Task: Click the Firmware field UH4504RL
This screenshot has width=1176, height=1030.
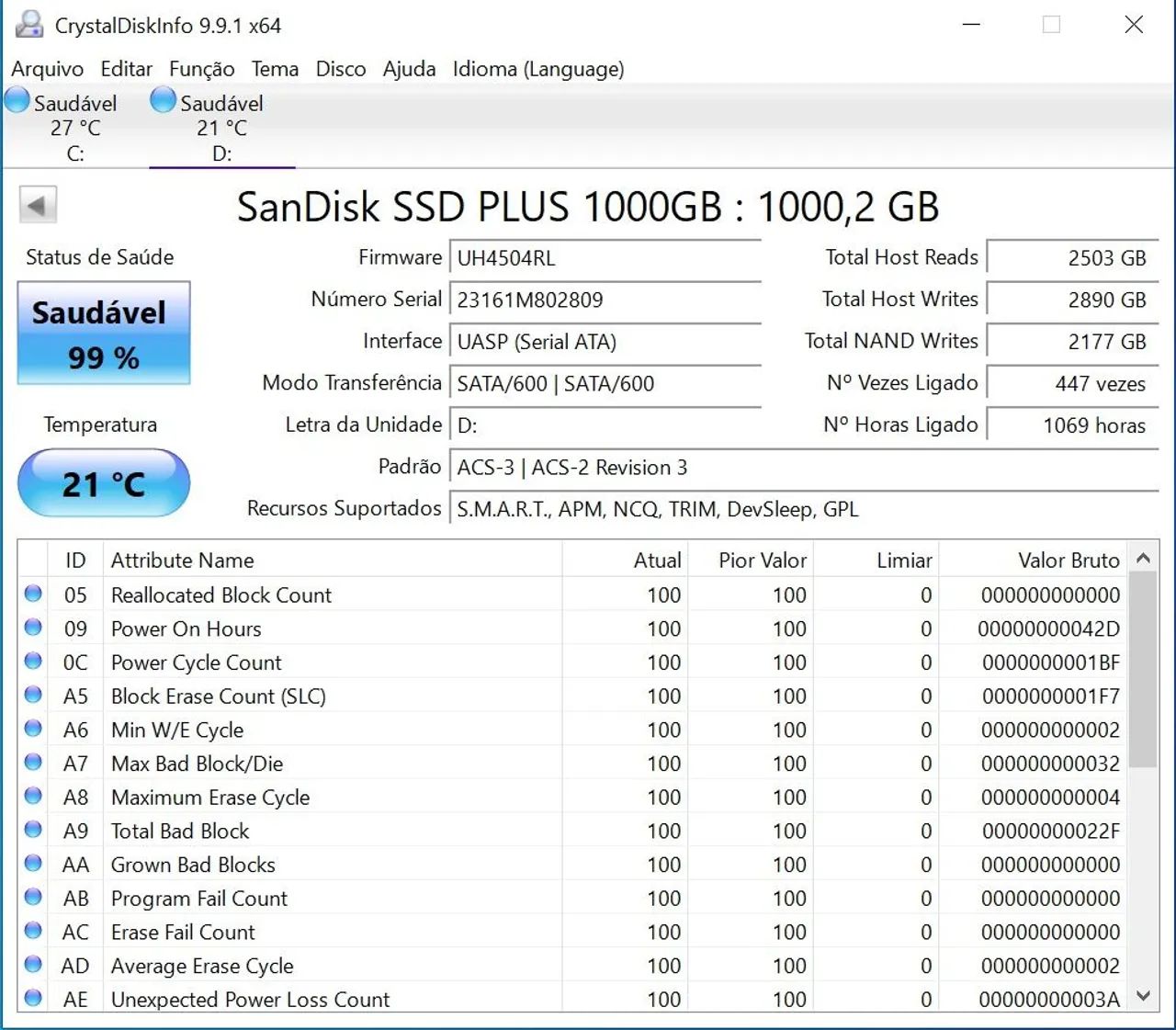Action: pyautogui.click(x=605, y=258)
